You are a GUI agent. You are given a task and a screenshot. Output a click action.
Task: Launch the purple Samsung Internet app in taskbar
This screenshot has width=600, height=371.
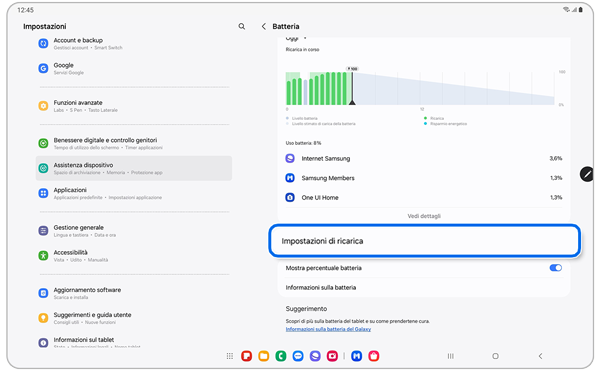(315, 356)
